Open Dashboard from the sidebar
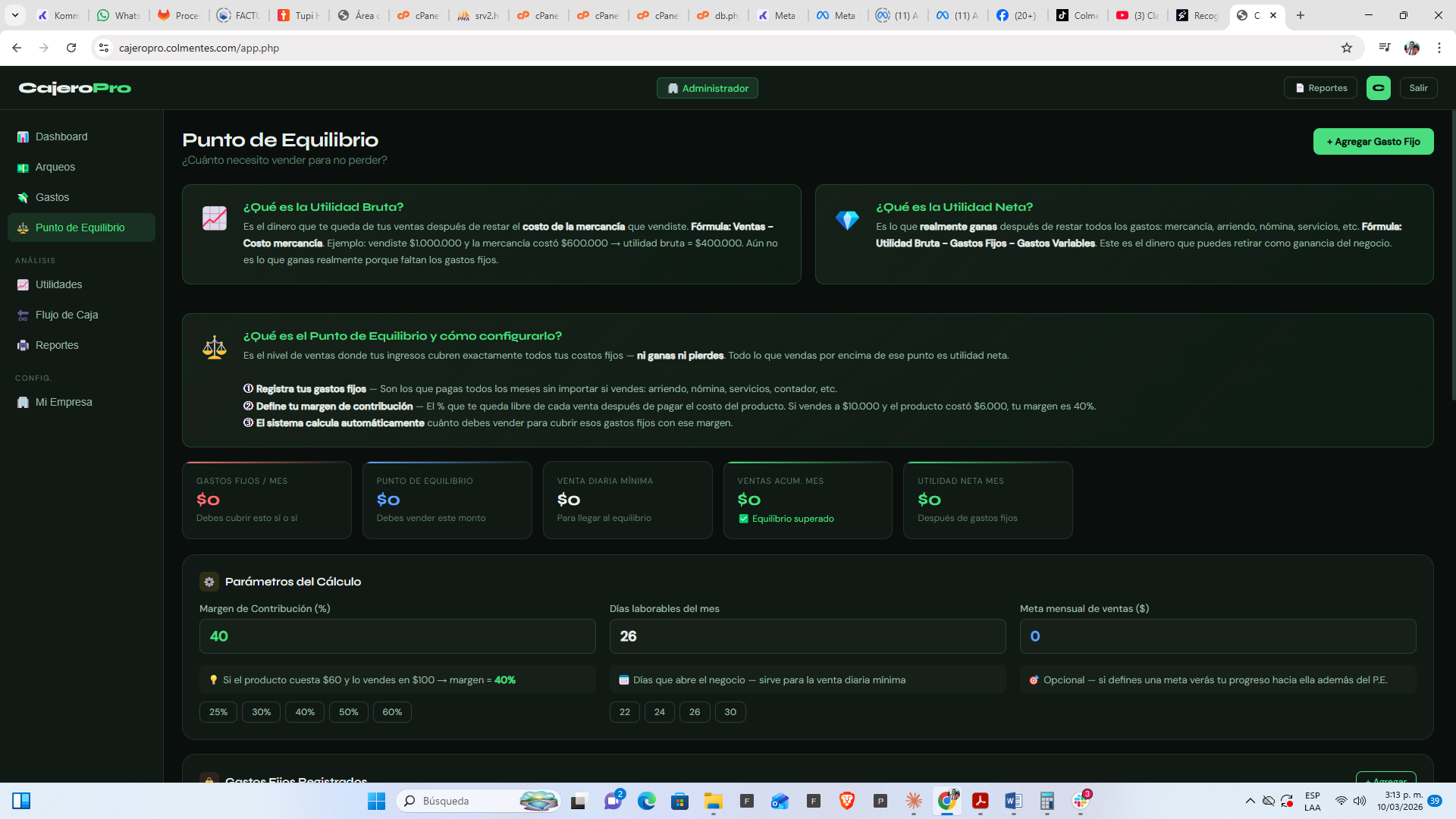 click(x=61, y=136)
